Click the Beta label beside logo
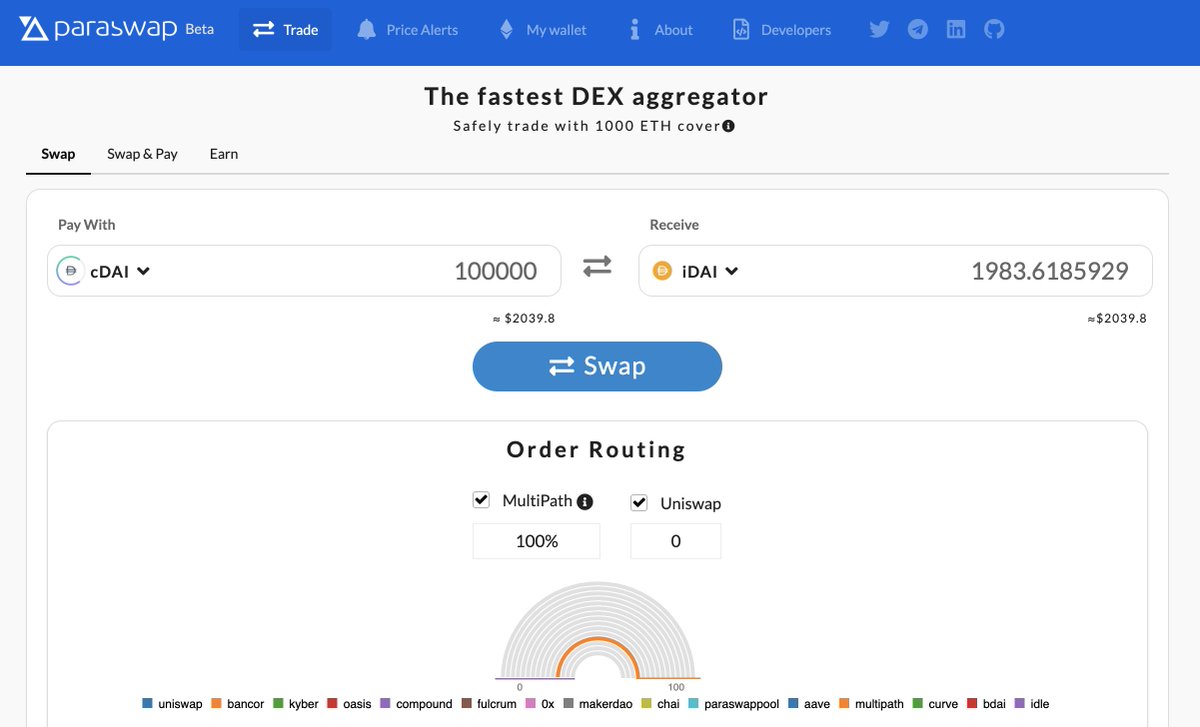 coord(200,29)
